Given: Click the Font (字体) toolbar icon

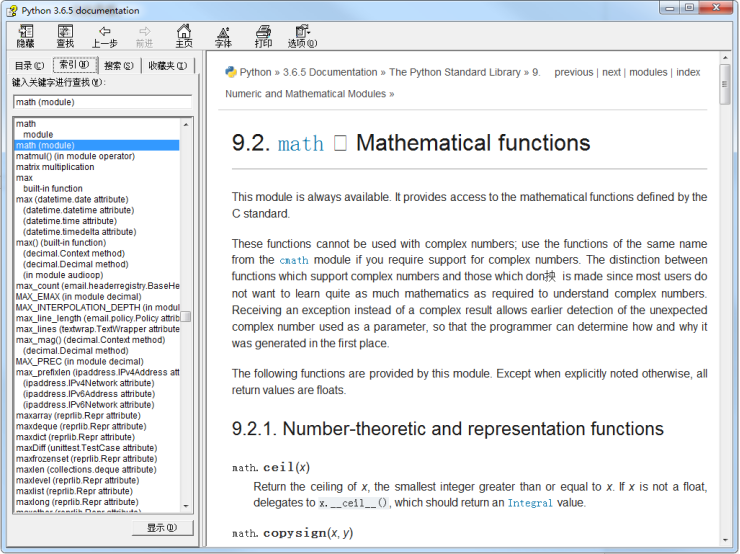Looking at the screenshot, I should [223, 37].
